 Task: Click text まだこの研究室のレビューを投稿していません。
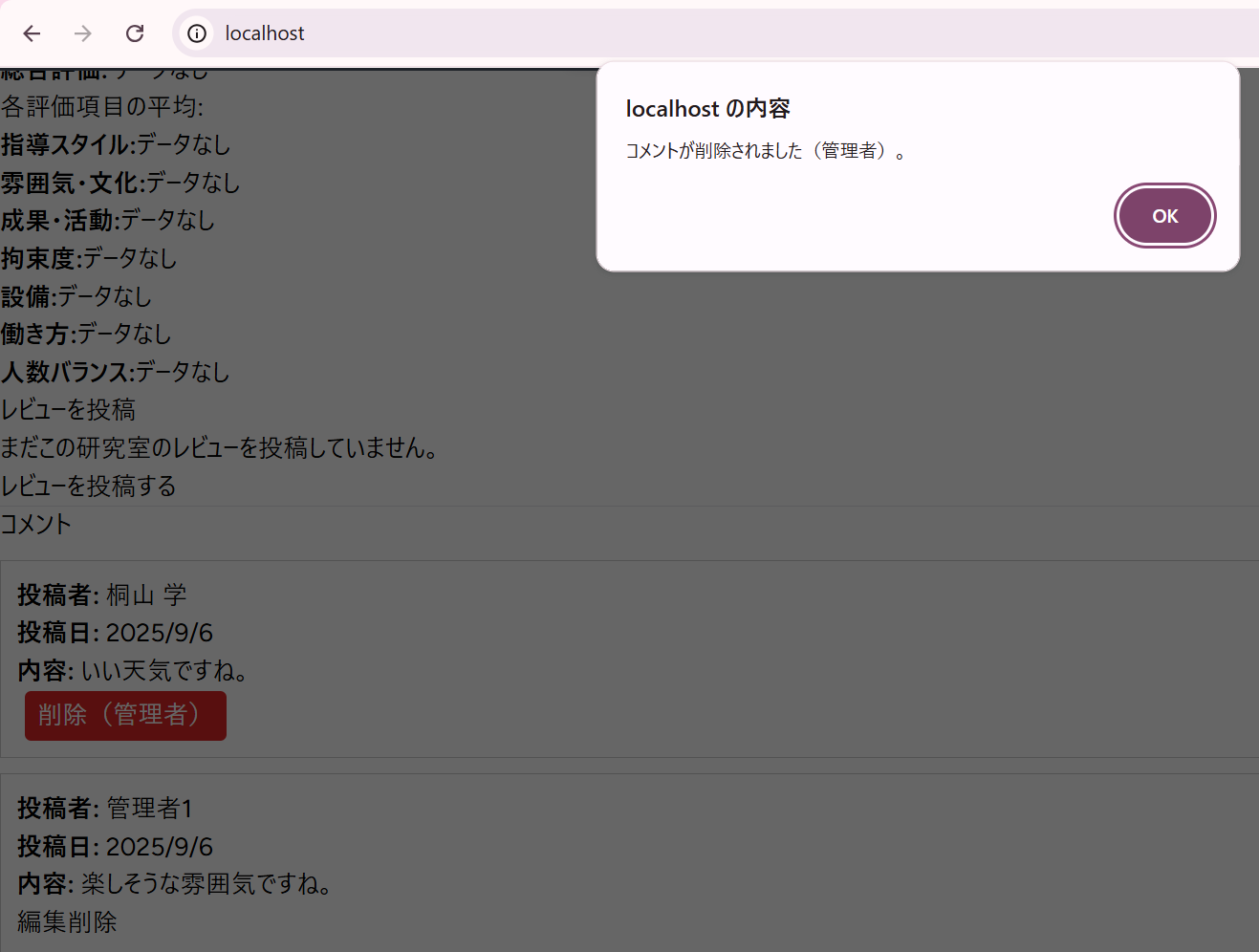point(219,447)
